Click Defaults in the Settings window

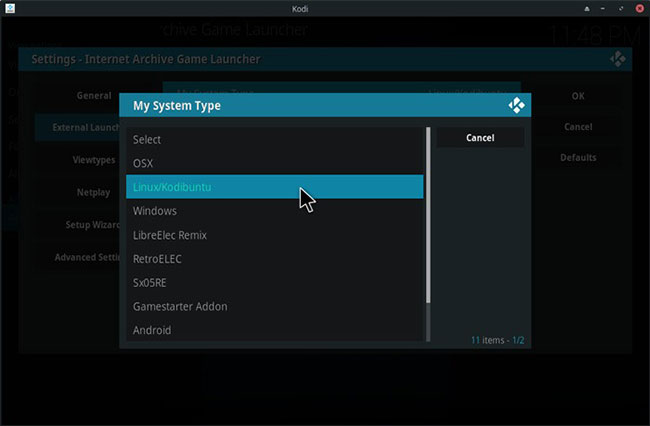pos(578,157)
